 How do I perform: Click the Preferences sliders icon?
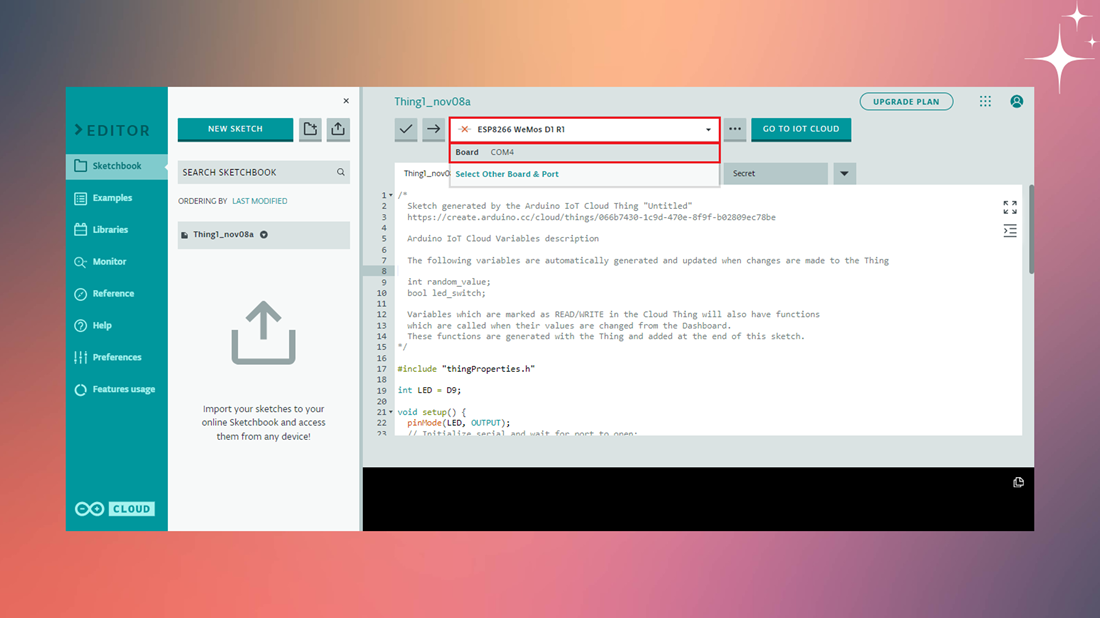[81, 357]
